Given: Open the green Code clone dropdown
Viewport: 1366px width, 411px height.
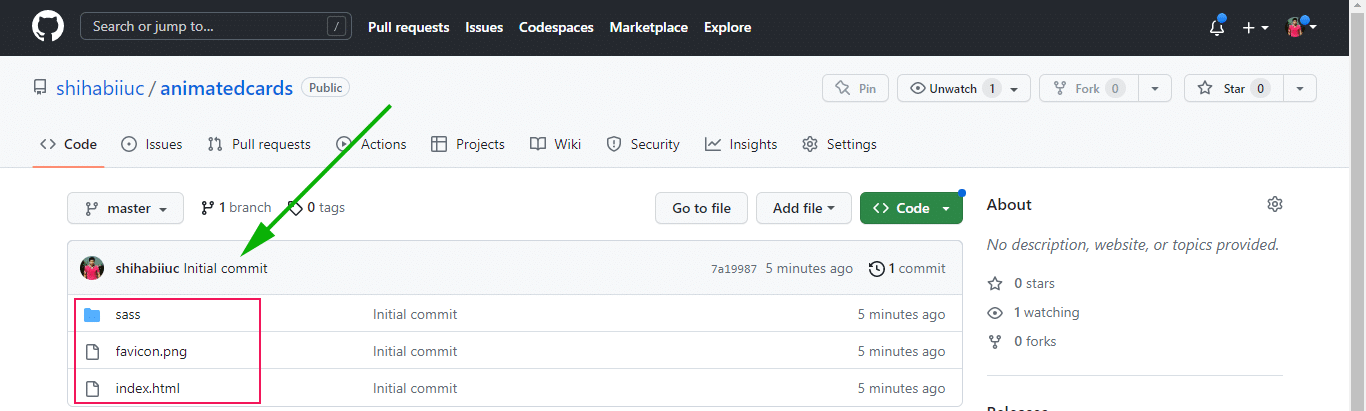Looking at the screenshot, I should (x=911, y=208).
